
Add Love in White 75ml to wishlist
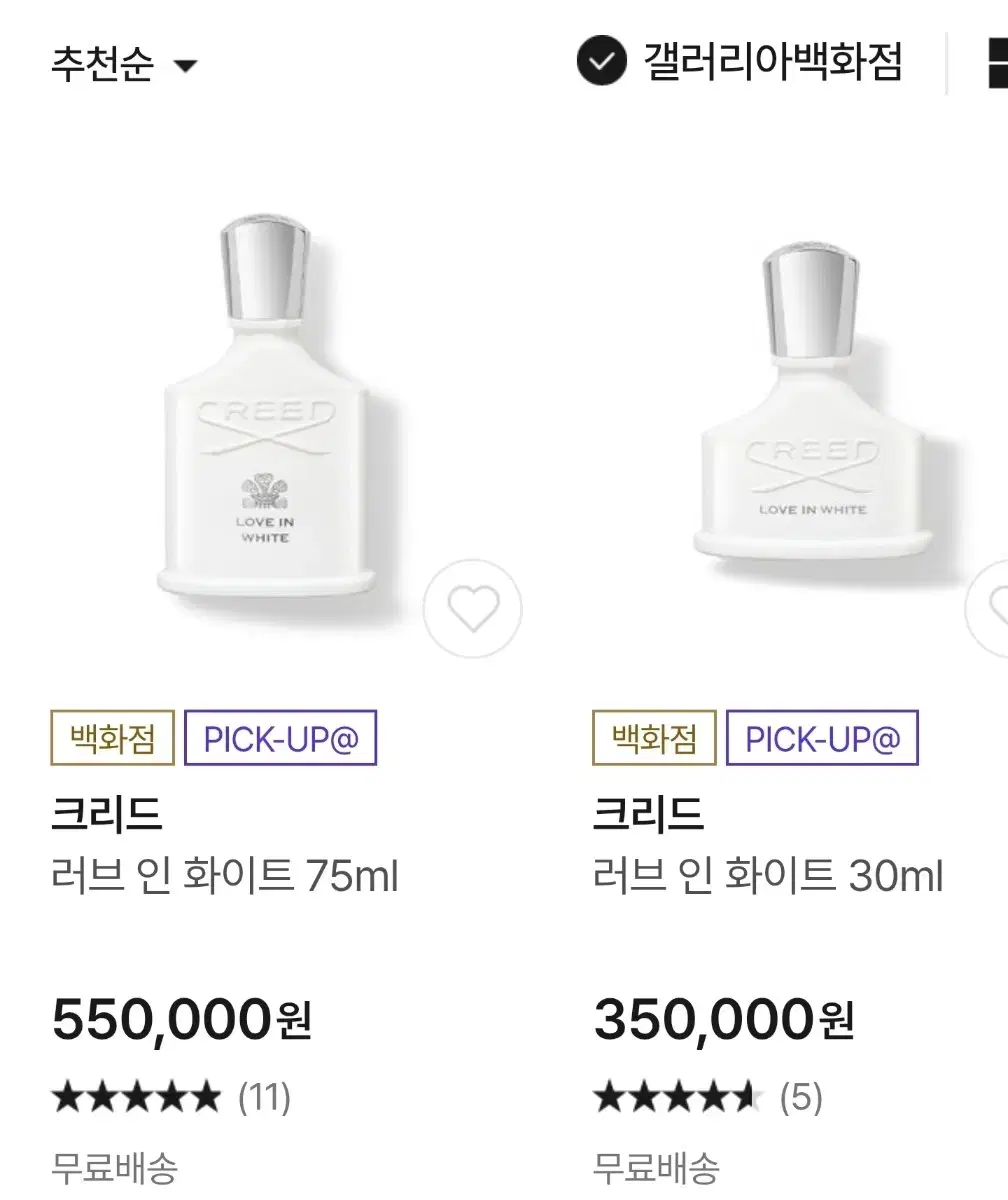tap(473, 609)
